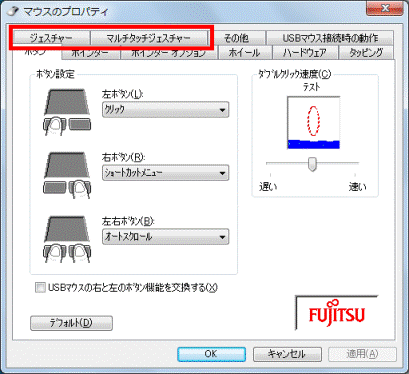Click the 速い label under slider
Viewport: 409px width, 374px height.
pyautogui.click(x=357, y=187)
